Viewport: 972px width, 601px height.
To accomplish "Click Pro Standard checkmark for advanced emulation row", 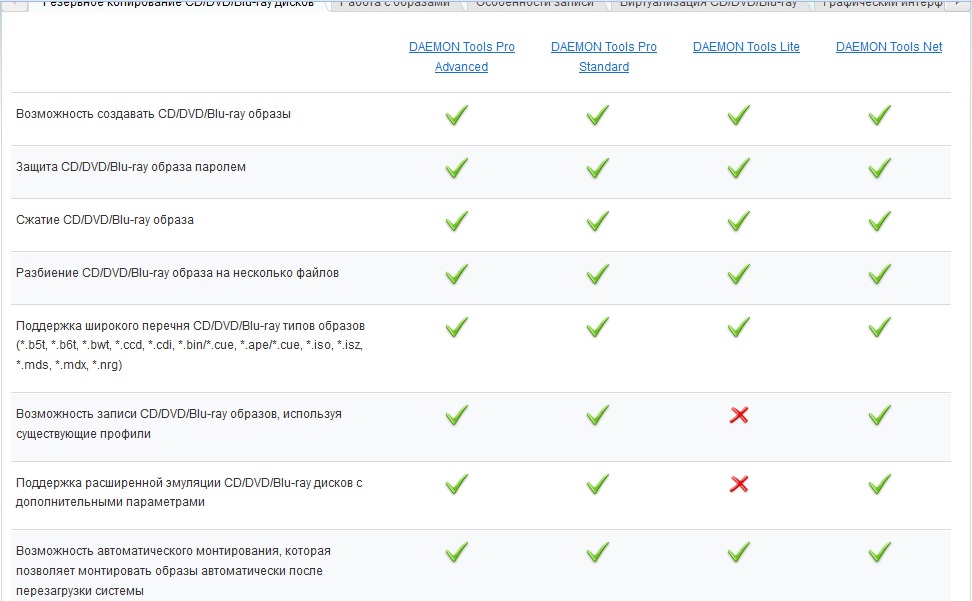I will click(x=598, y=484).
